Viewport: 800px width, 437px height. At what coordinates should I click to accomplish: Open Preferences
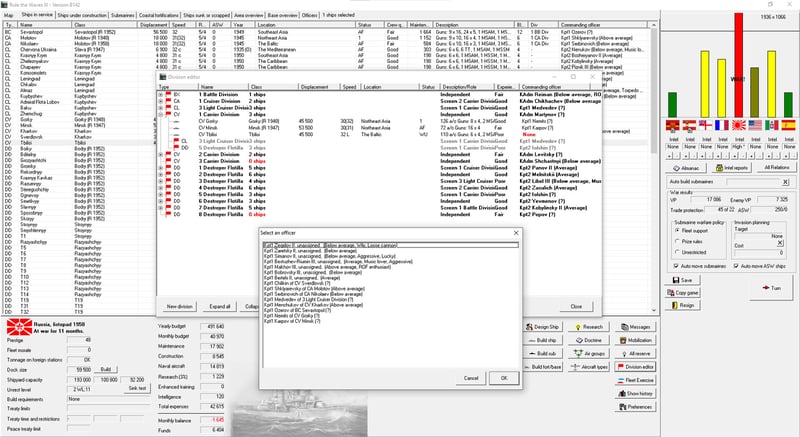[636, 406]
